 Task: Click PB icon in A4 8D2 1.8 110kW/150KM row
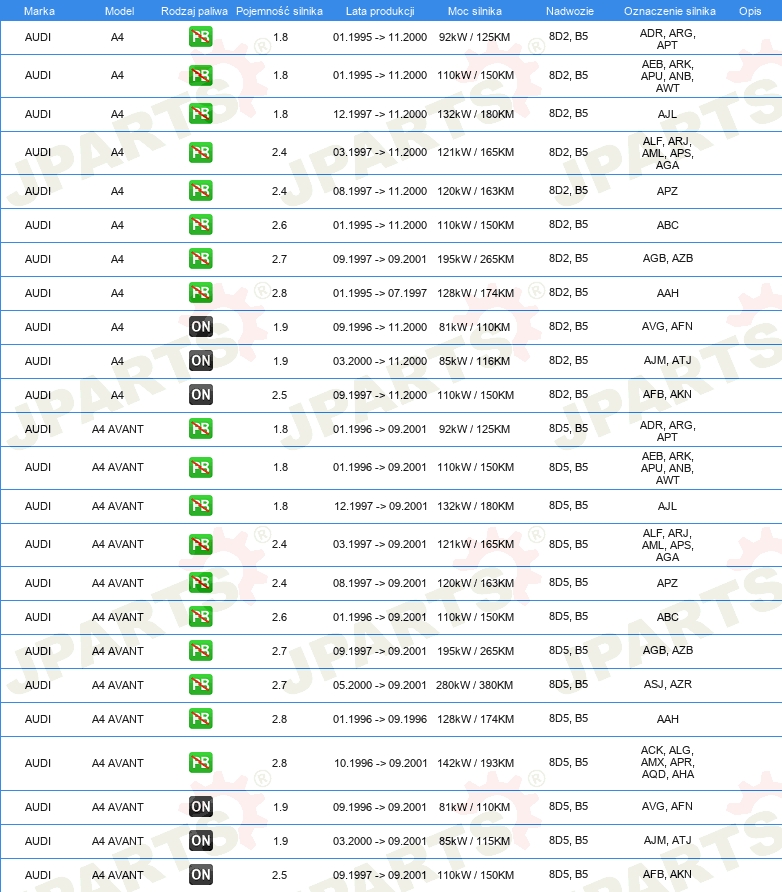point(201,75)
